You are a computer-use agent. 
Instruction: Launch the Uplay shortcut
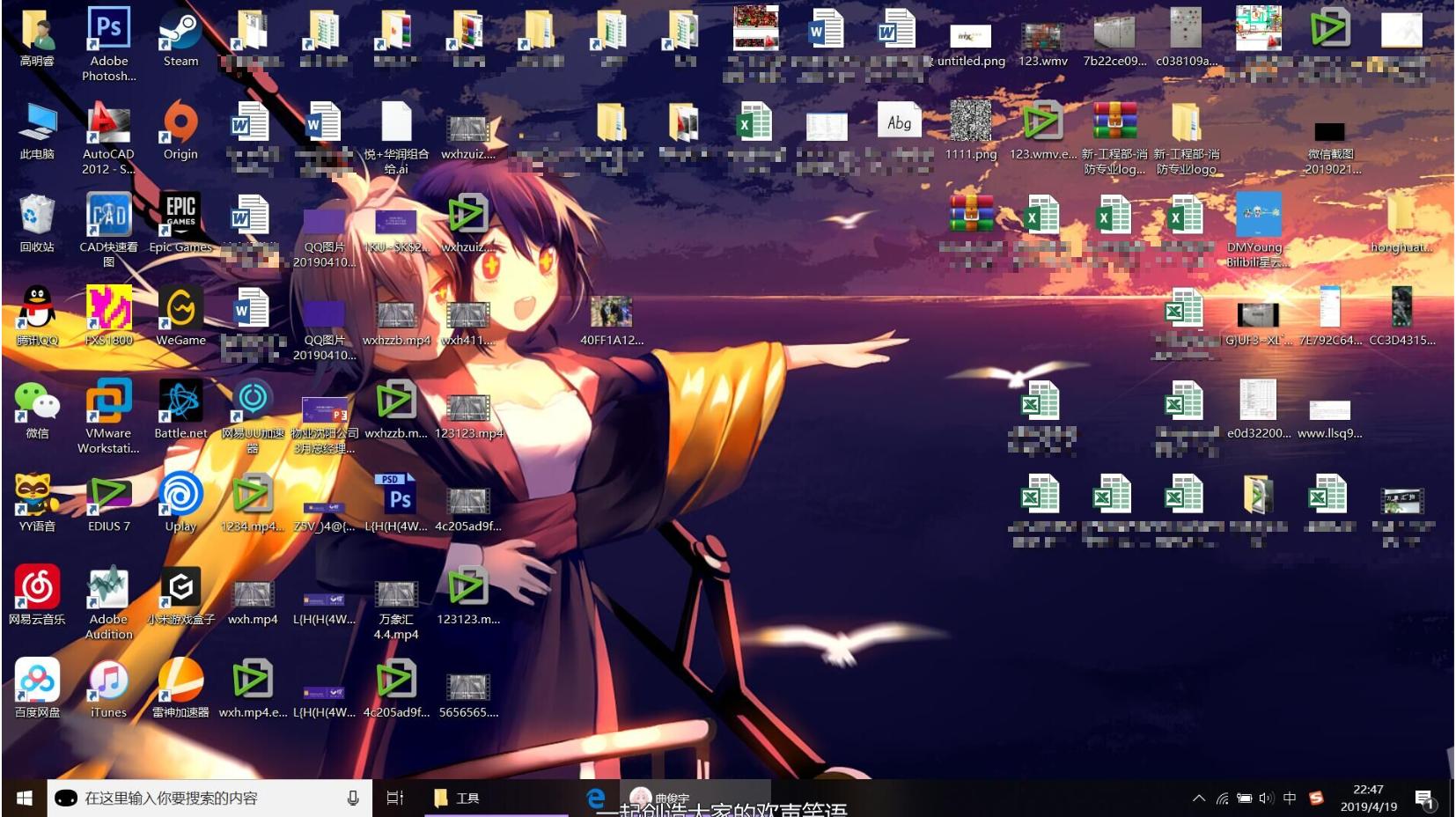coord(180,503)
